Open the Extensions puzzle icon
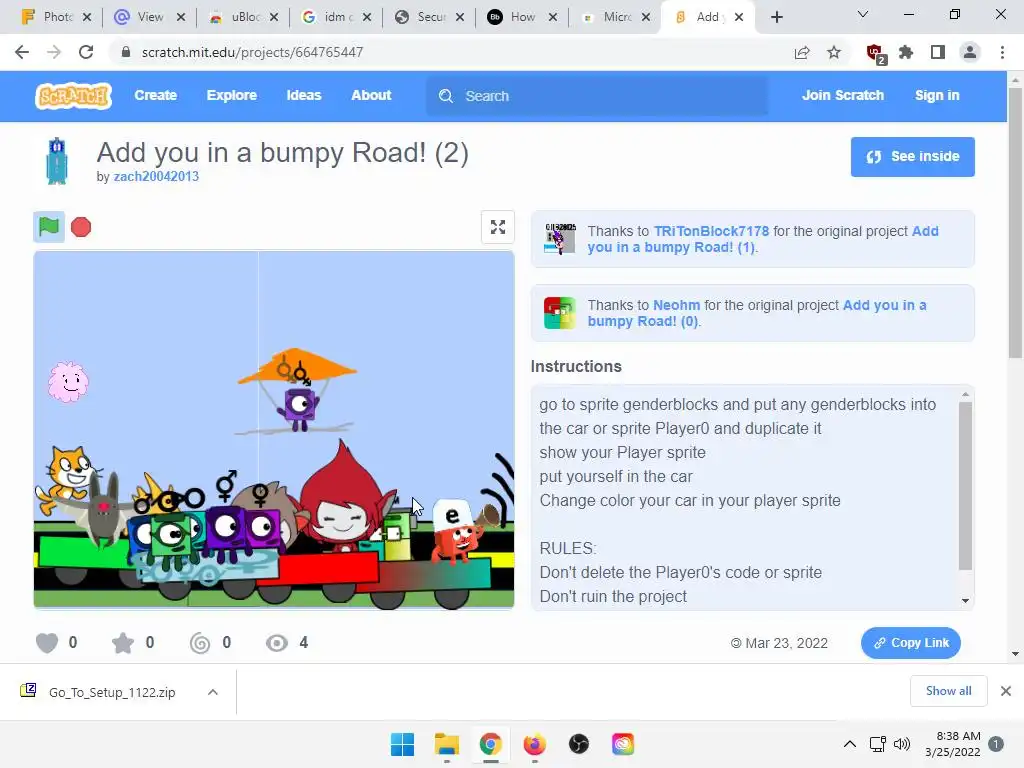The image size is (1024, 768). pyautogui.click(x=906, y=52)
